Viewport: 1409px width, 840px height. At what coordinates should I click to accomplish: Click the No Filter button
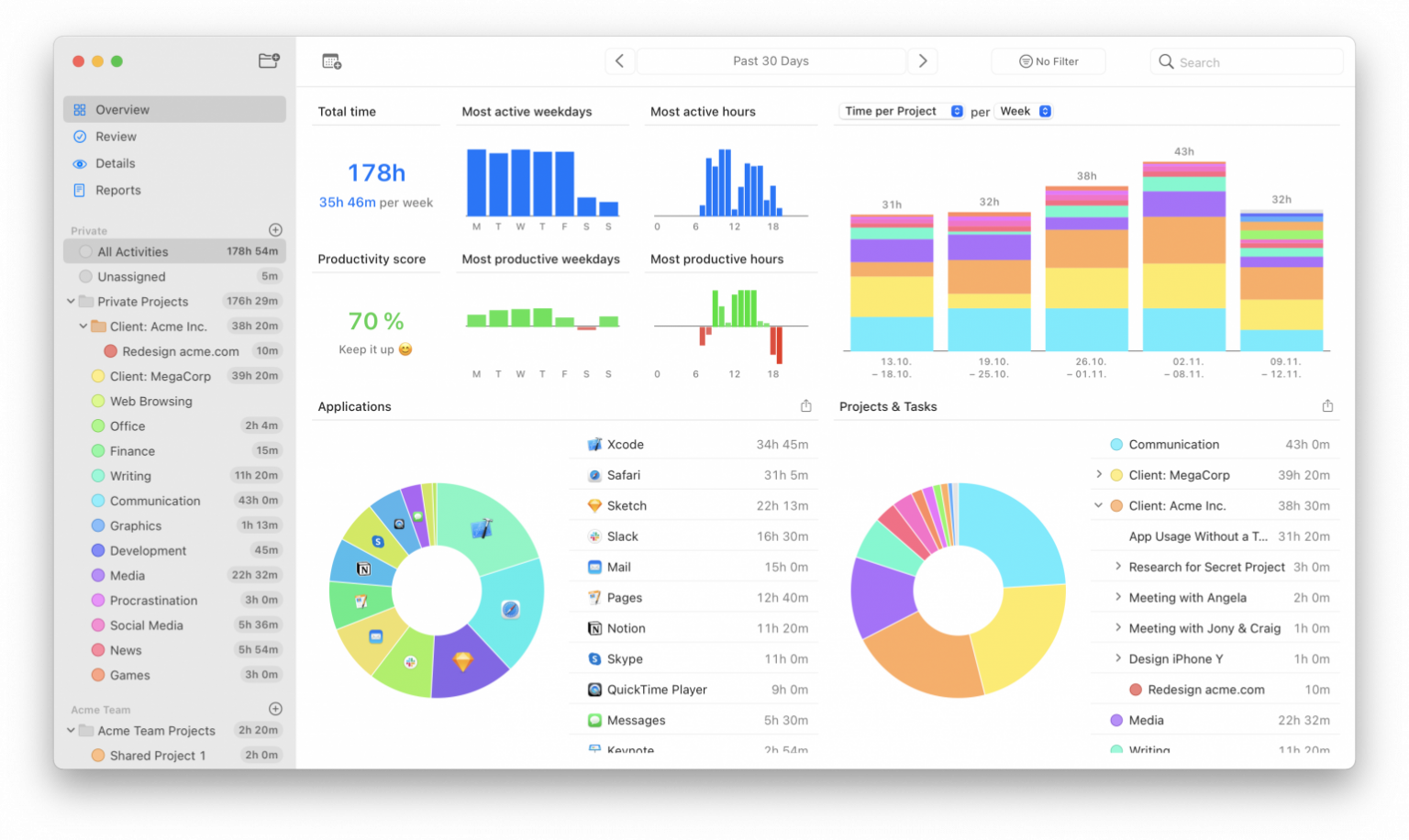tap(1048, 61)
